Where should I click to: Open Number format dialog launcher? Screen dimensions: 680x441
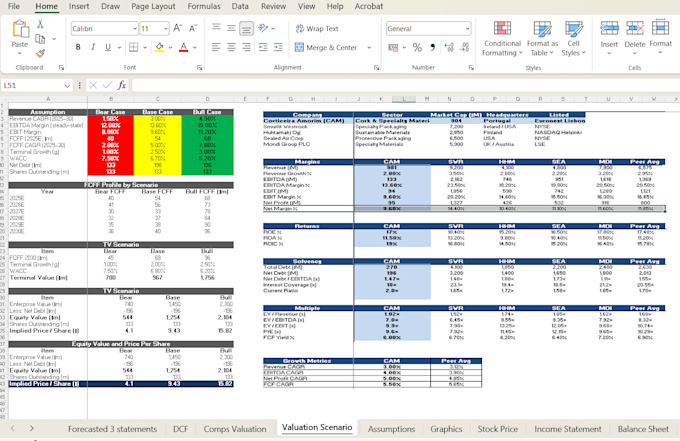pos(471,68)
